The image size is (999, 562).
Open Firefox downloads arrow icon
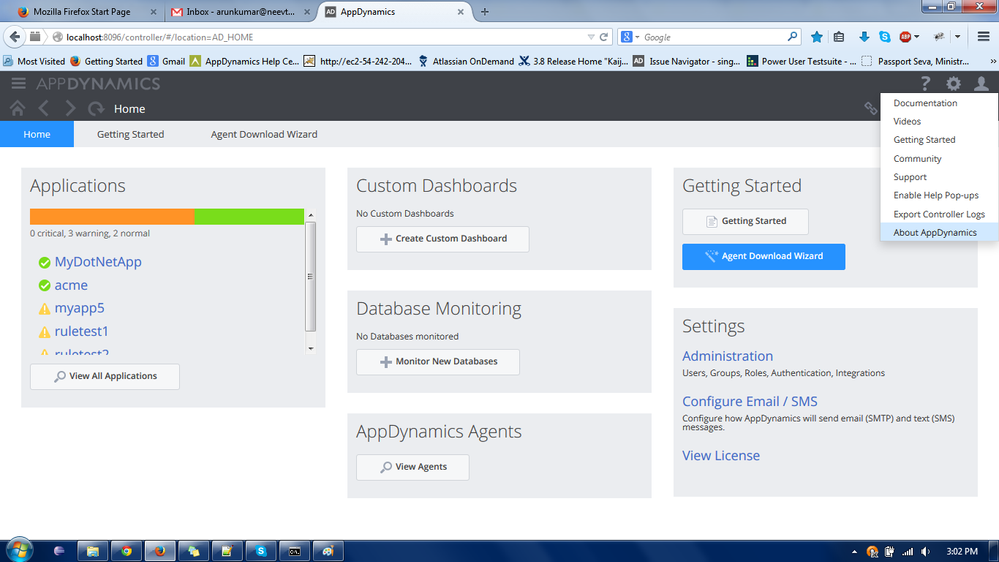click(864, 37)
